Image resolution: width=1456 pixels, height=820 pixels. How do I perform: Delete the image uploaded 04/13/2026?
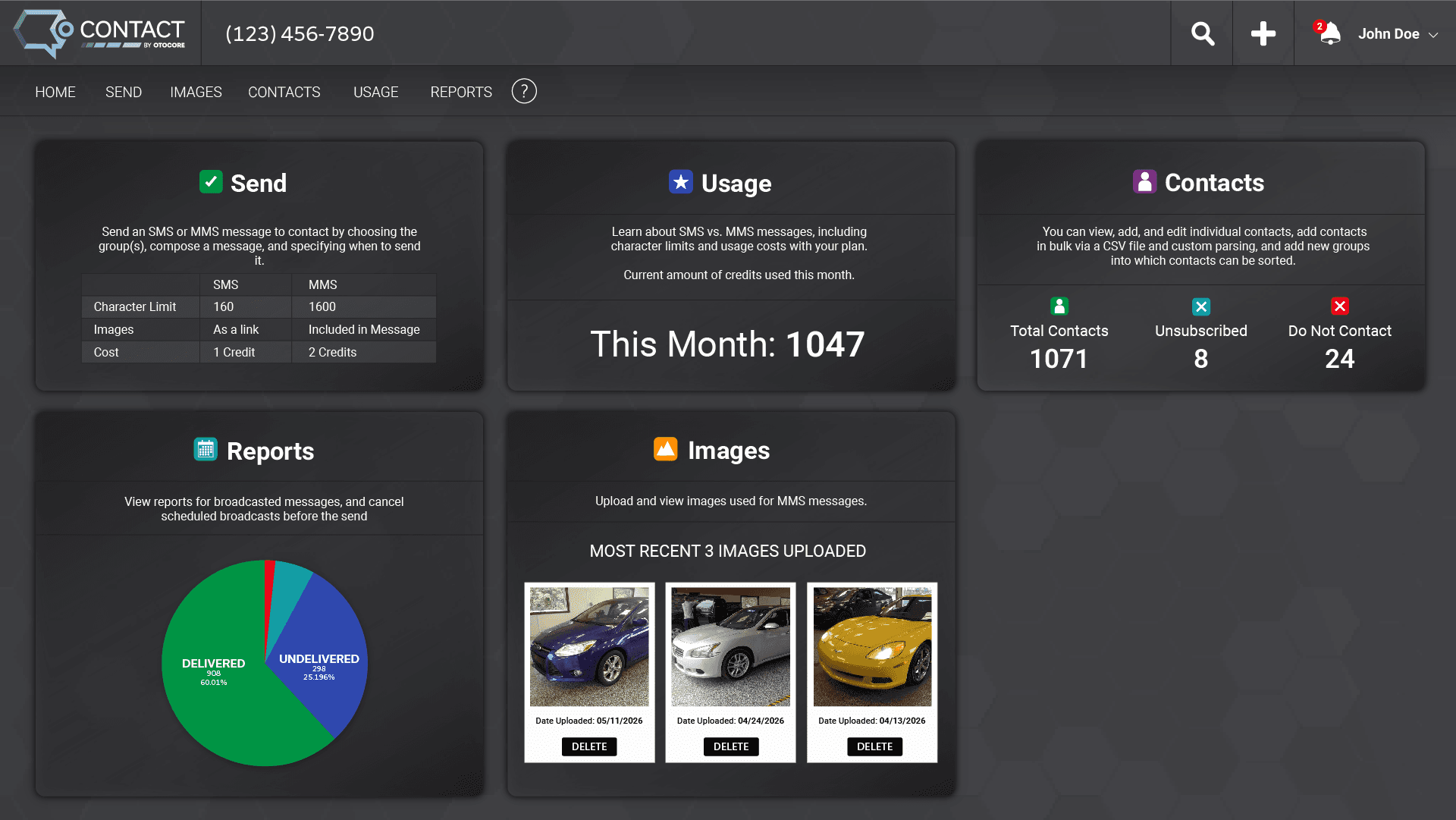pyautogui.click(x=874, y=746)
